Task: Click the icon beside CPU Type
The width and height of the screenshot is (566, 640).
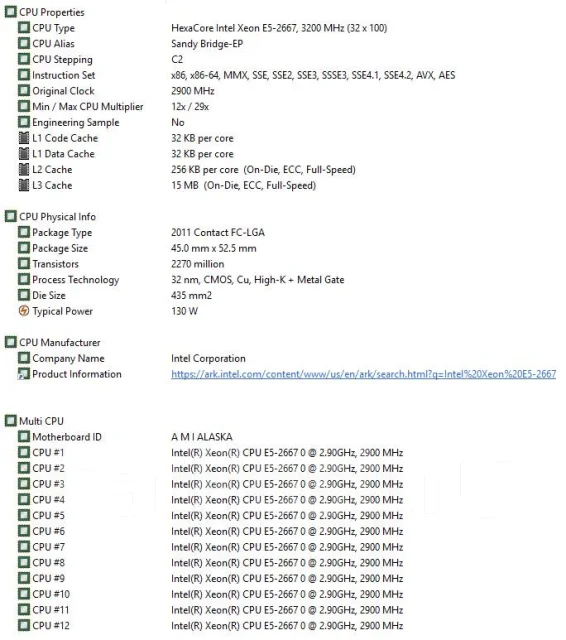Action: pos(24,28)
